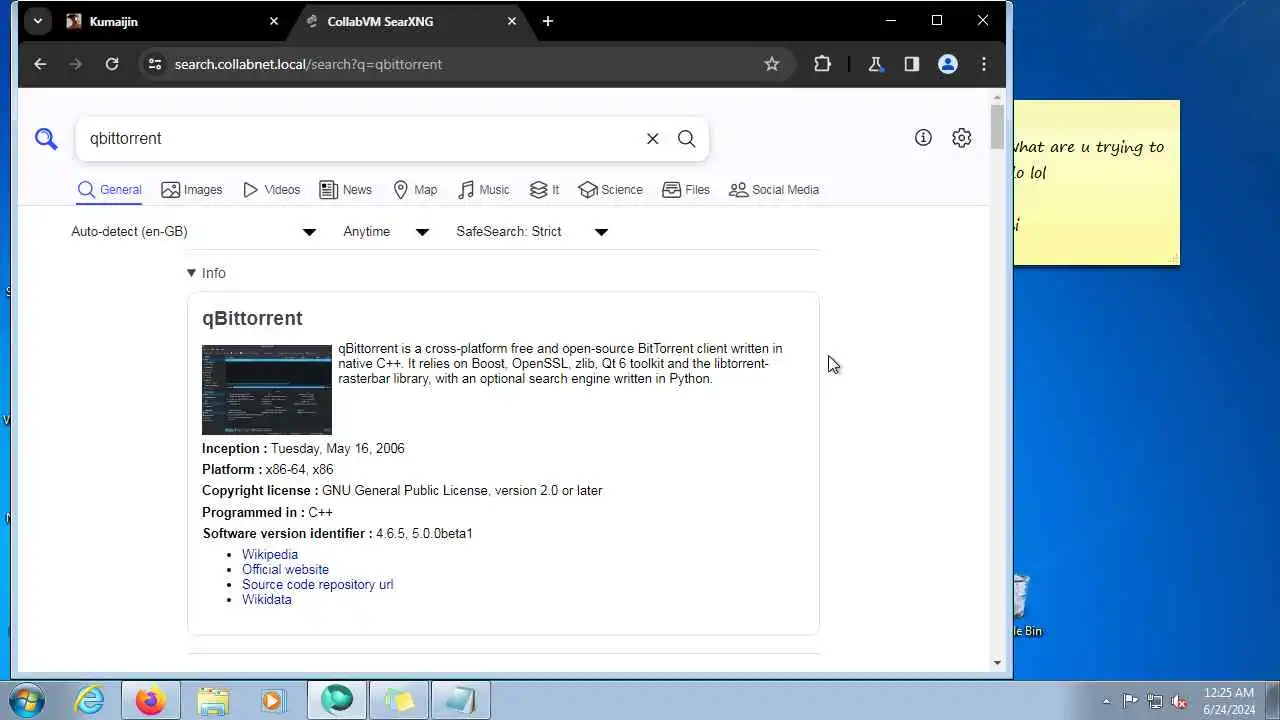Image resolution: width=1280 pixels, height=720 pixels.
Task: Open the Wikidata link
Action: [x=267, y=599]
